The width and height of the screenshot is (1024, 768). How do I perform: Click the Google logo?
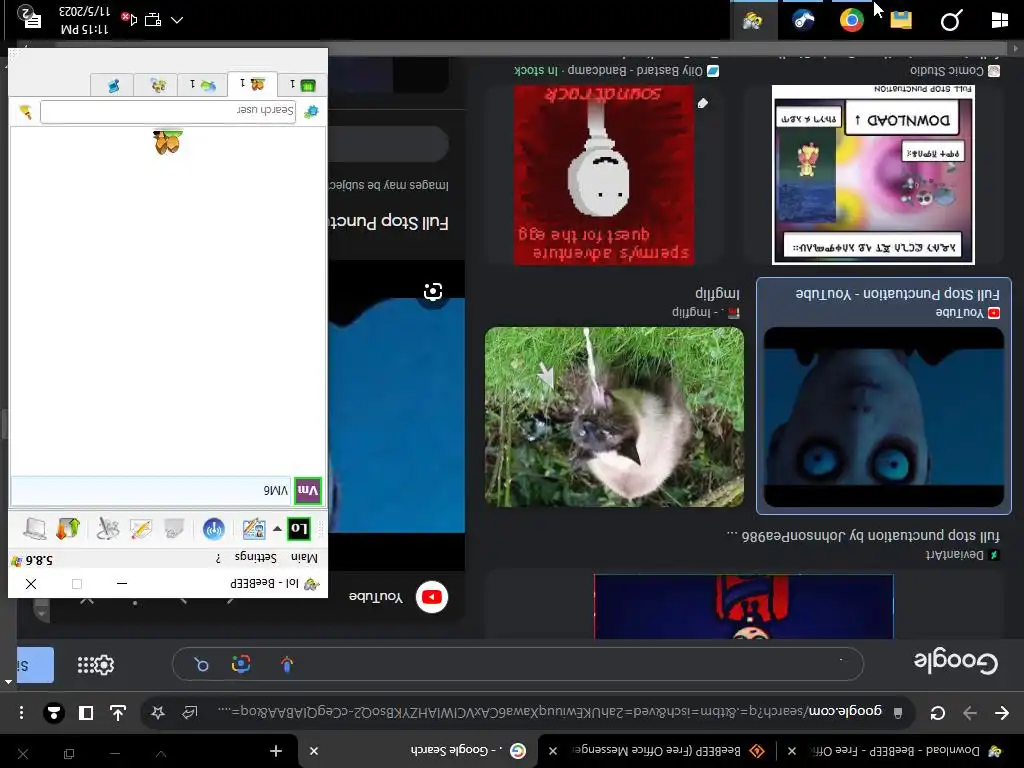click(x=955, y=662)
